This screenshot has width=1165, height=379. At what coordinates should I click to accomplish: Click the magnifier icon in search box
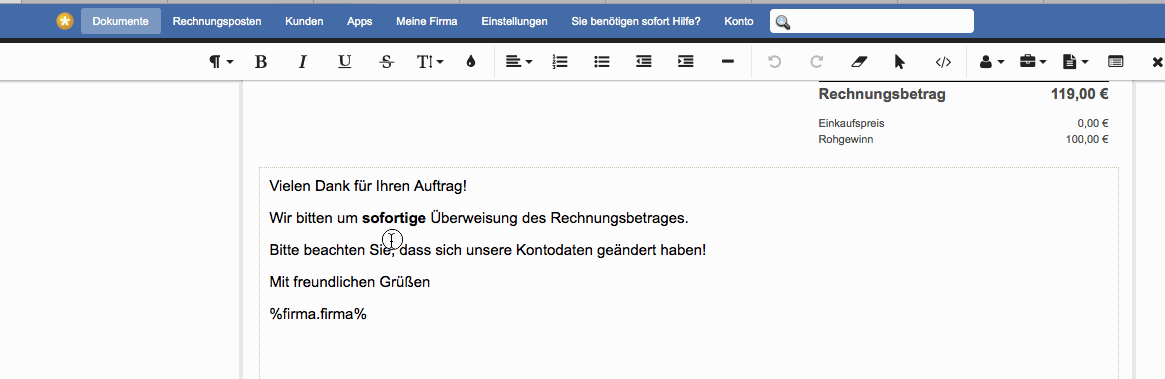pos(782,22)
